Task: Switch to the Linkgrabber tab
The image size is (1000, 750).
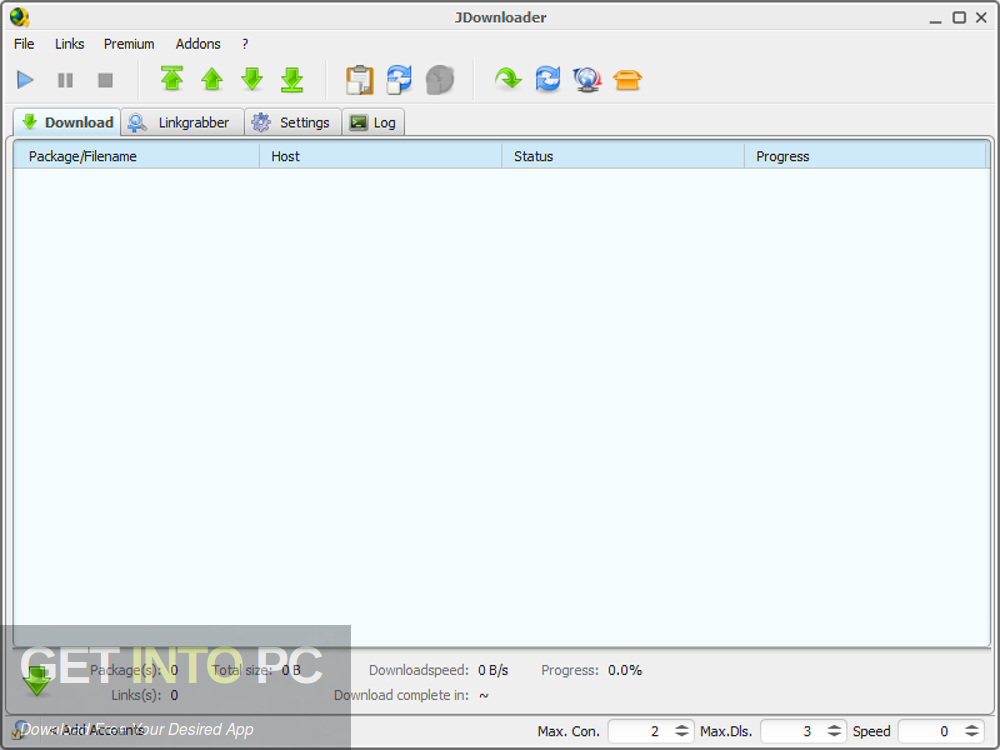Action: [x=182, y=122]
